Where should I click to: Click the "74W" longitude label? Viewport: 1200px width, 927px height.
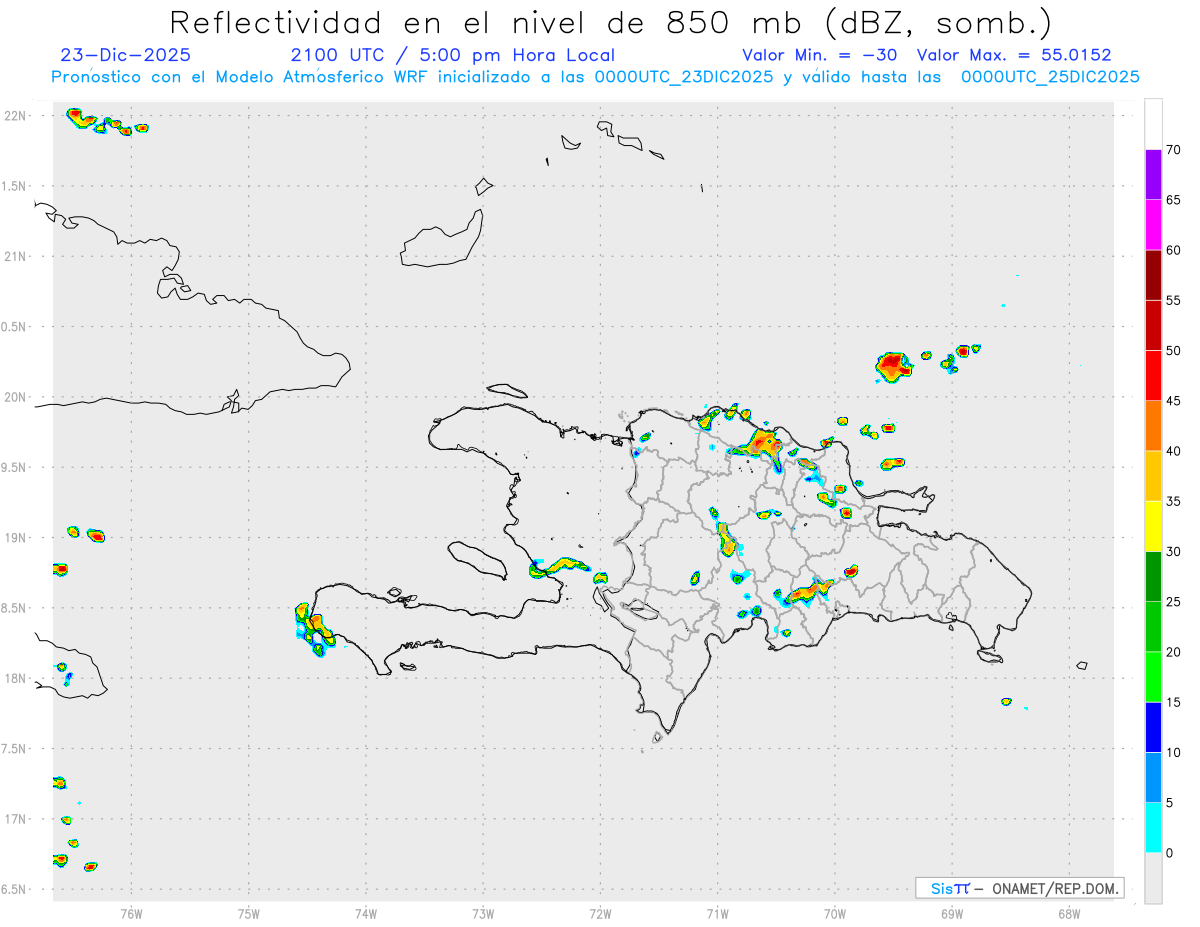366,912
